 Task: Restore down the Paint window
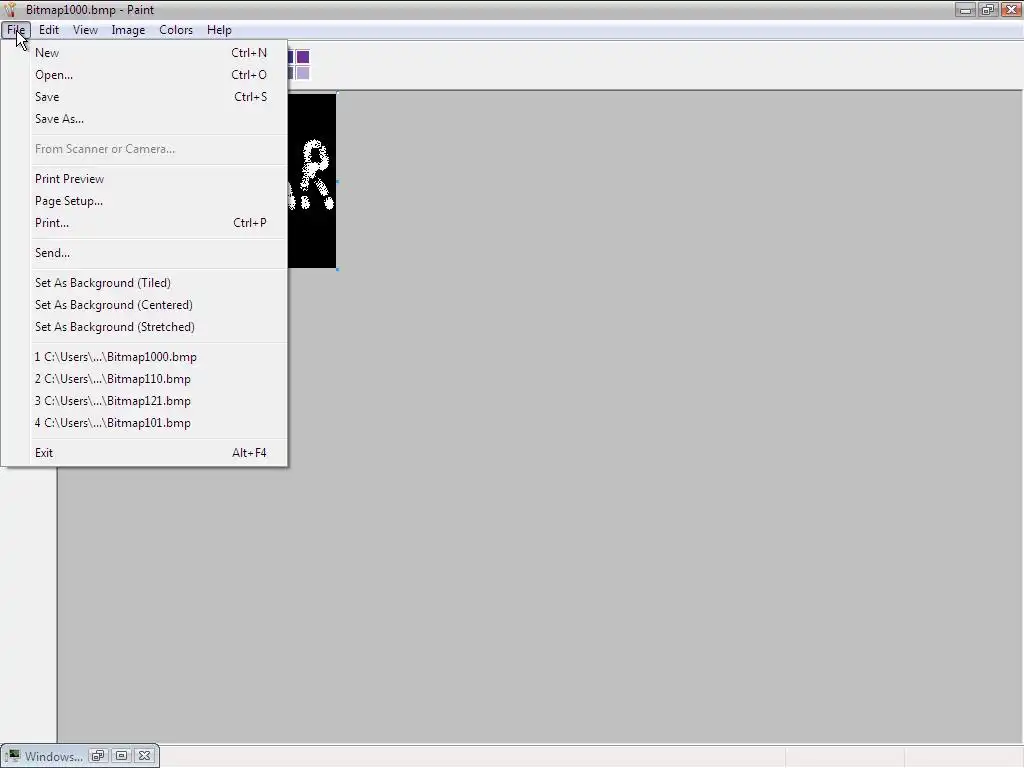(988, 10)
